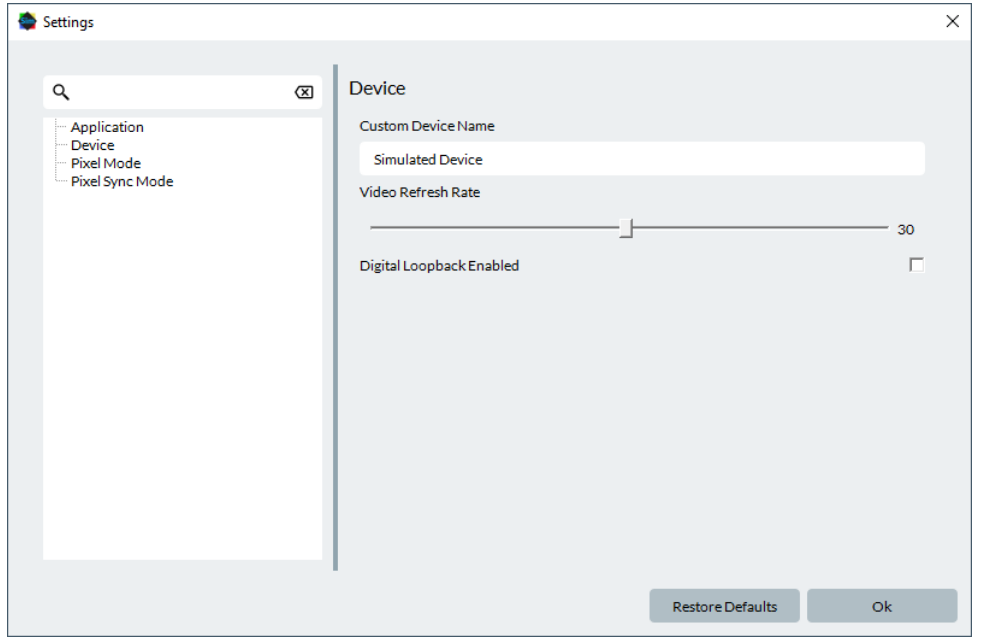Go to the Pixel Mode settings page
Viewport: 981px width, 641px height.
click(x=105, y=163)
